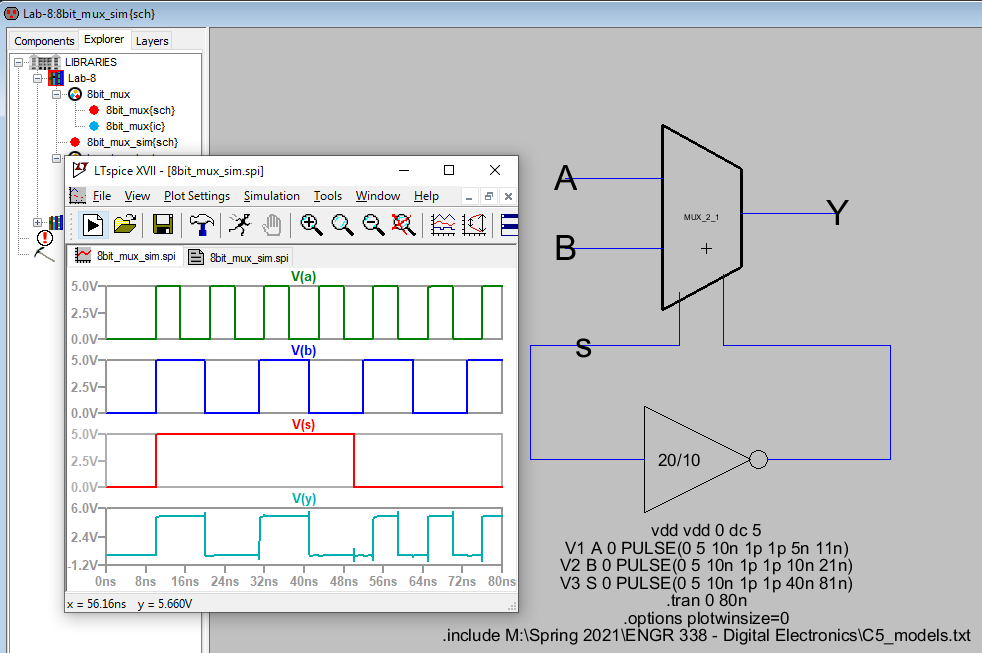Click the Zoom full extents icon
This screenshot has height=653, width=982.
403,225
